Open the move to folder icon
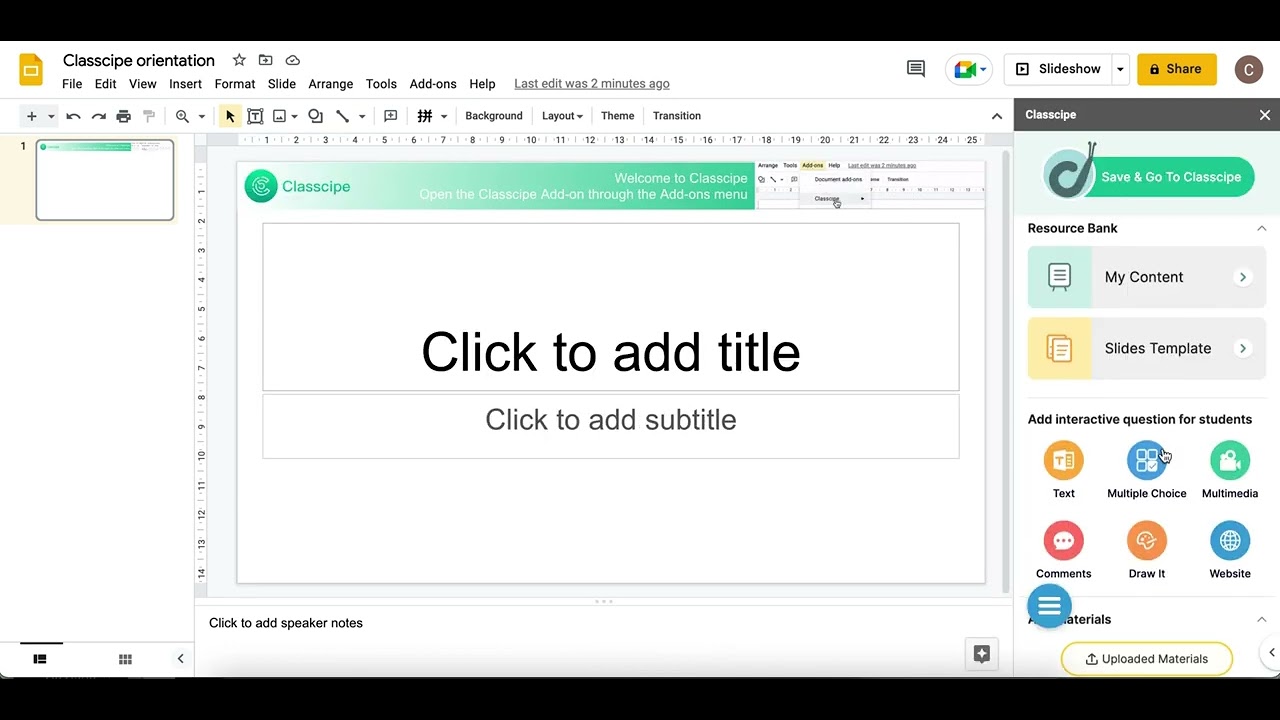The image size is (1280, 720). tap(265, 60)
